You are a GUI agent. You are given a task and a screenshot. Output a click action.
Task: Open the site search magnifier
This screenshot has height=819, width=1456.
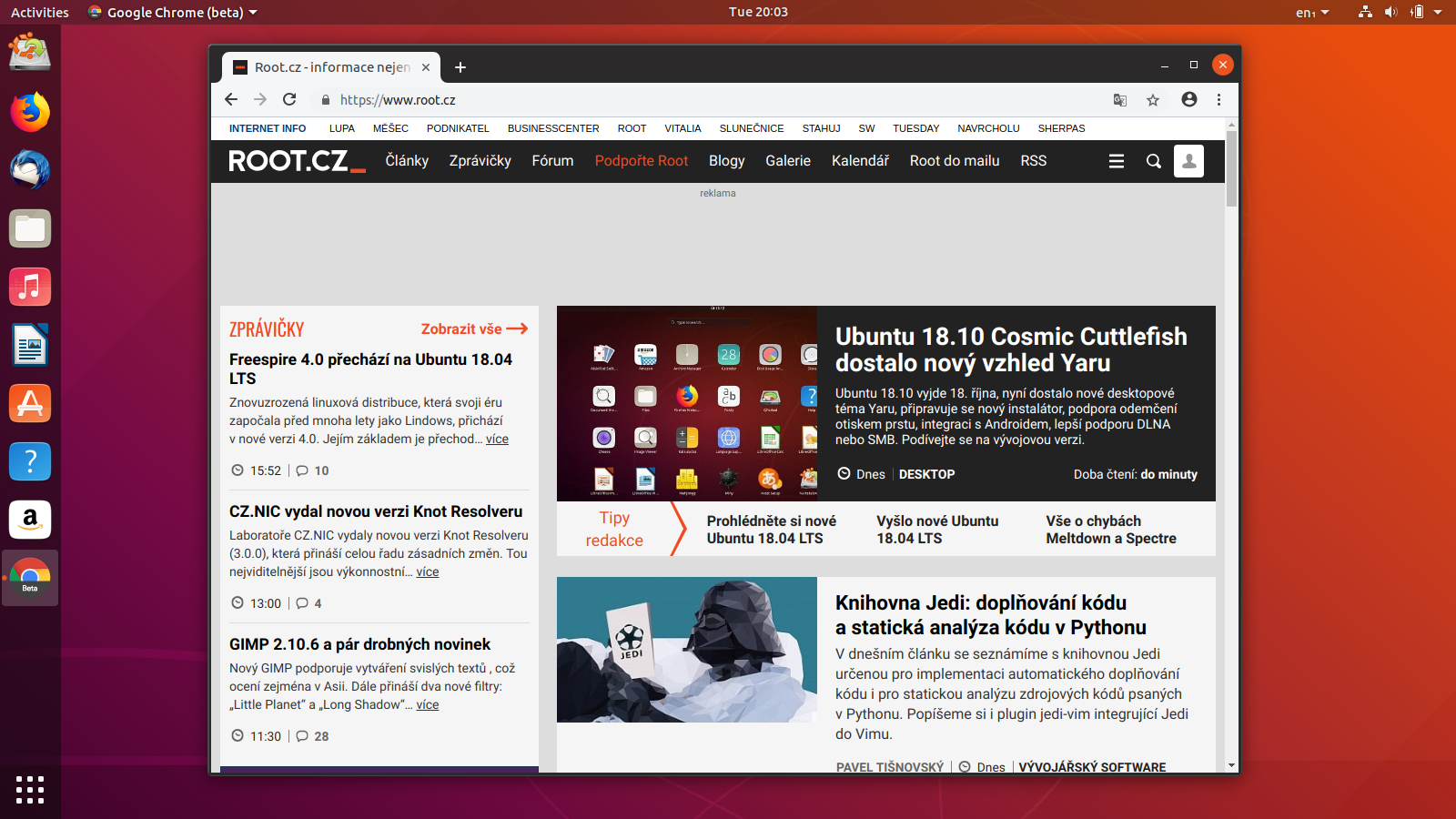pyautogui.click(x=1154, y=161)
